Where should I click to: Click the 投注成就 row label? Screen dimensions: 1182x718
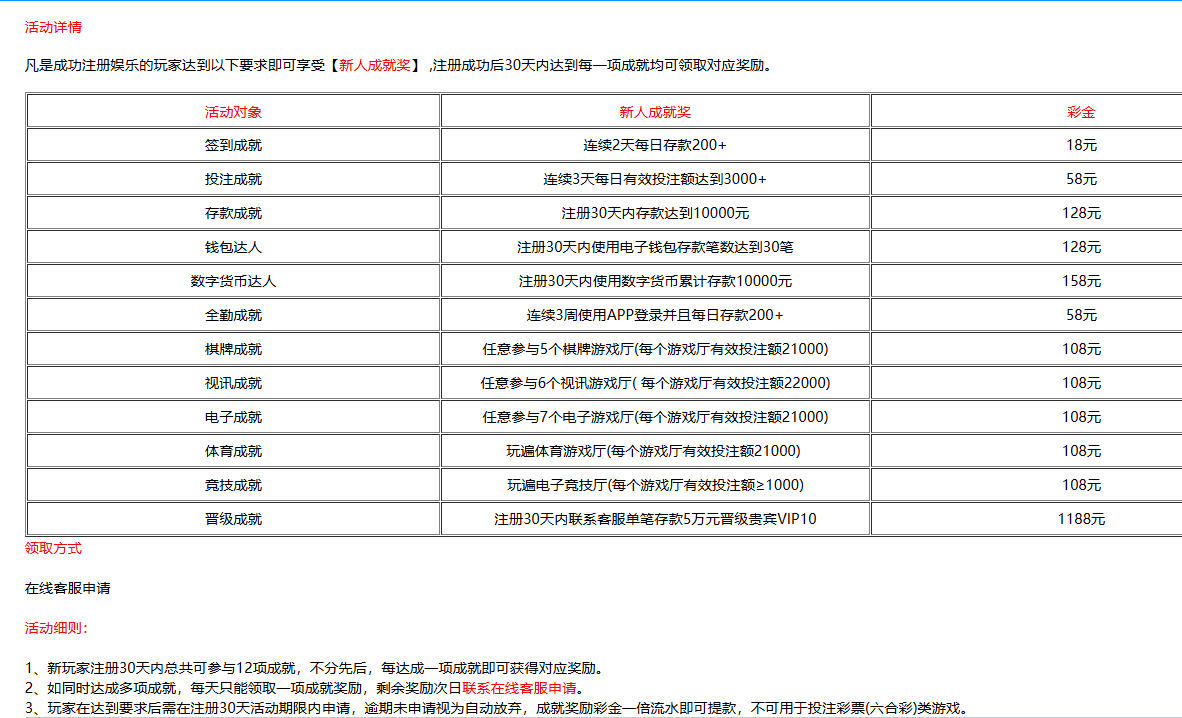tap(233, 179)
